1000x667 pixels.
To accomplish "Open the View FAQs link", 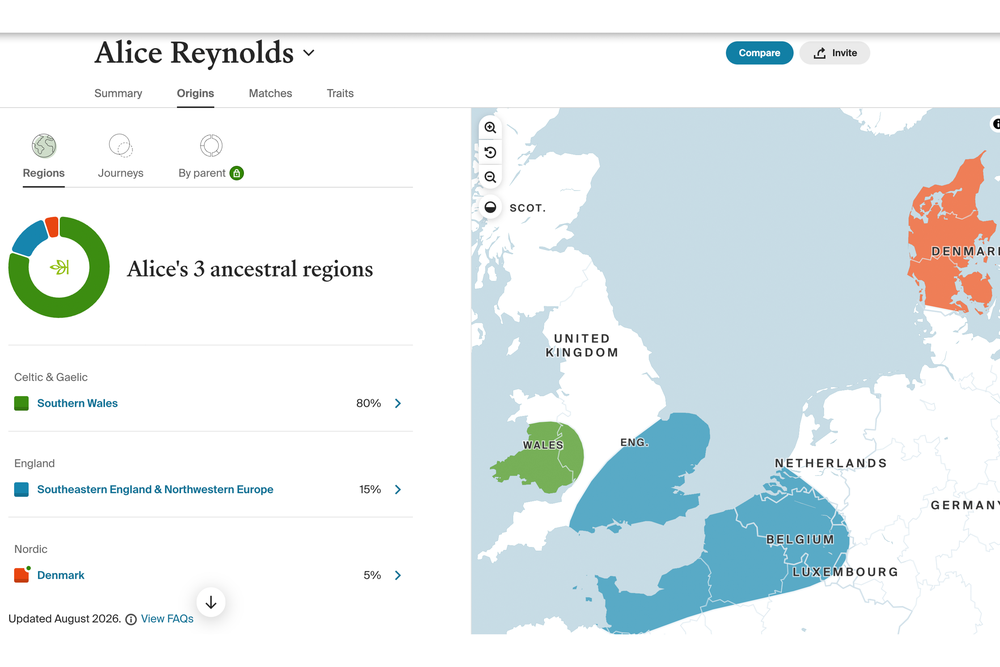I will (x=167, y=619).
